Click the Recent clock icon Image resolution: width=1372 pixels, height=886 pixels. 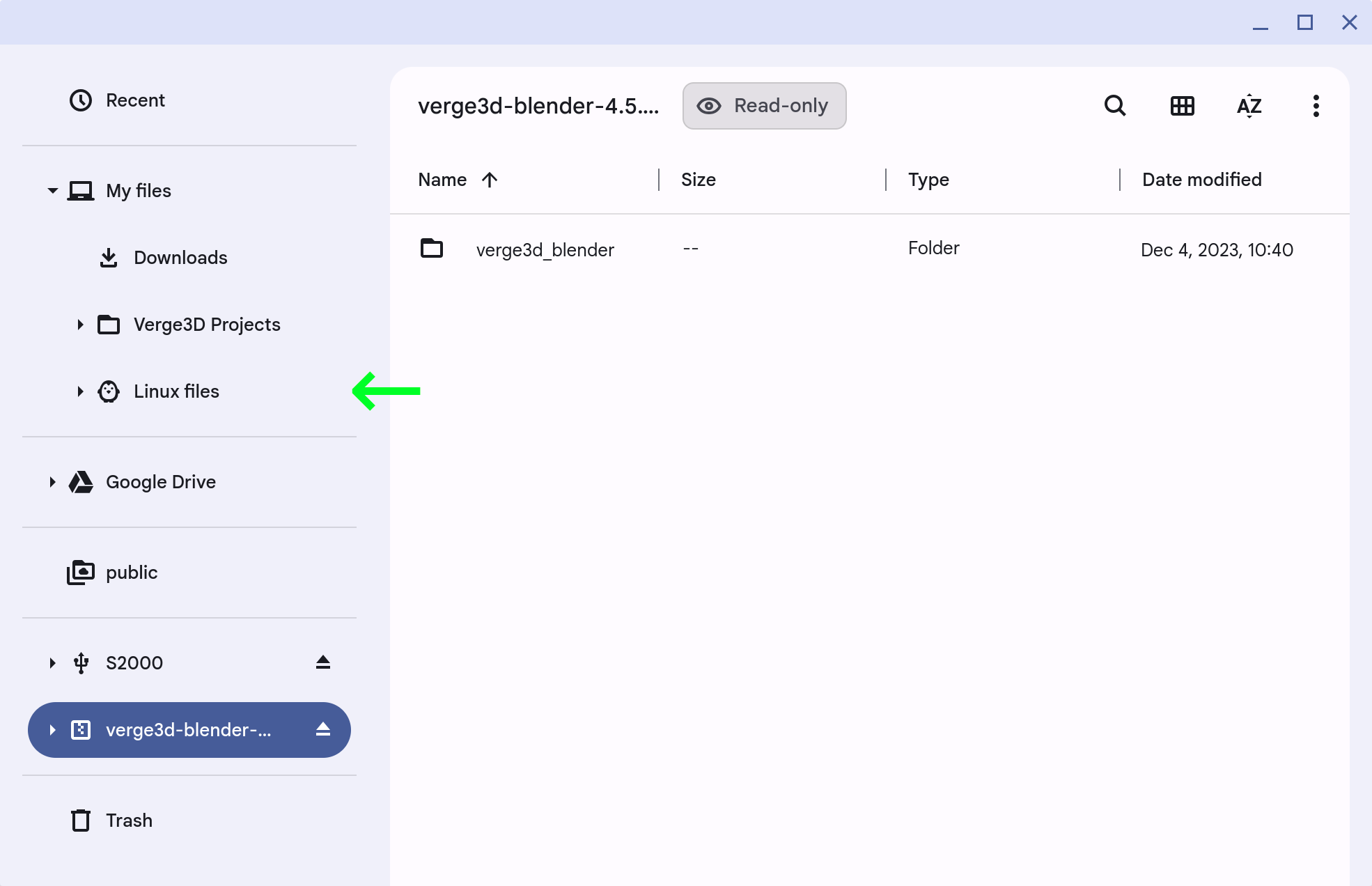(x=81, y=100)
